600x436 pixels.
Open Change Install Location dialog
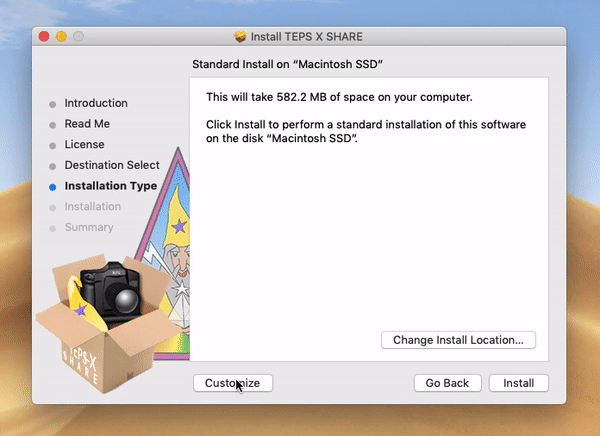pyautogui.click(x=458, y=340)
